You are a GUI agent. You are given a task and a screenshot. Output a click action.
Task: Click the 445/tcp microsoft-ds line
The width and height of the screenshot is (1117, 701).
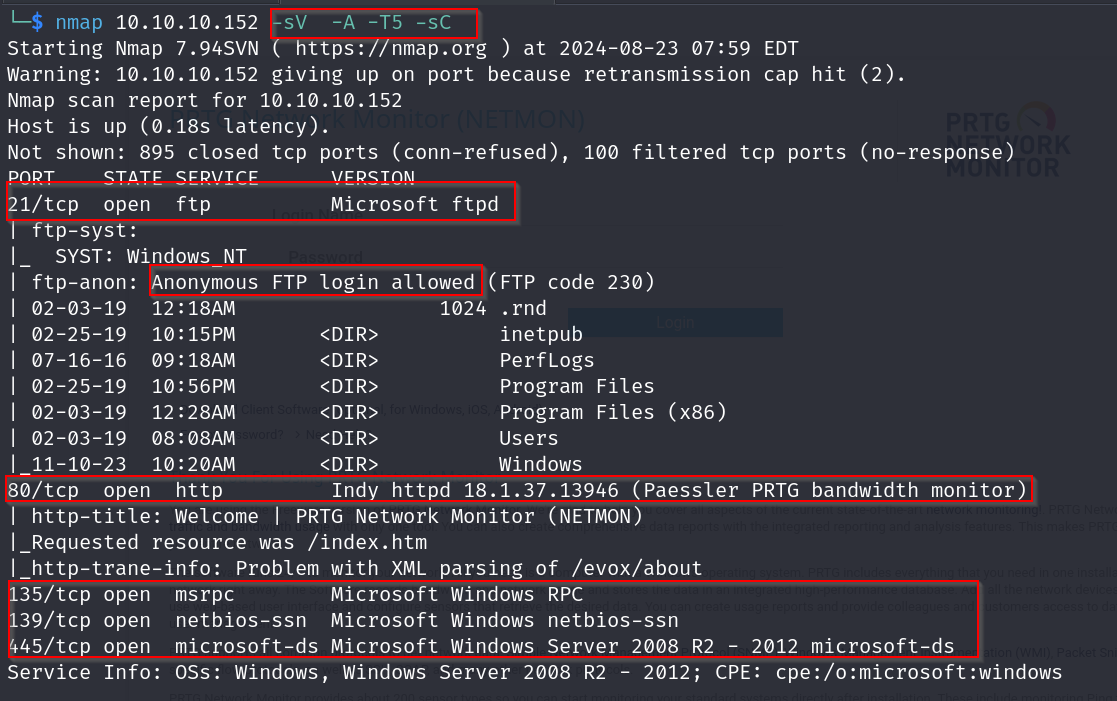click(480, 646)
